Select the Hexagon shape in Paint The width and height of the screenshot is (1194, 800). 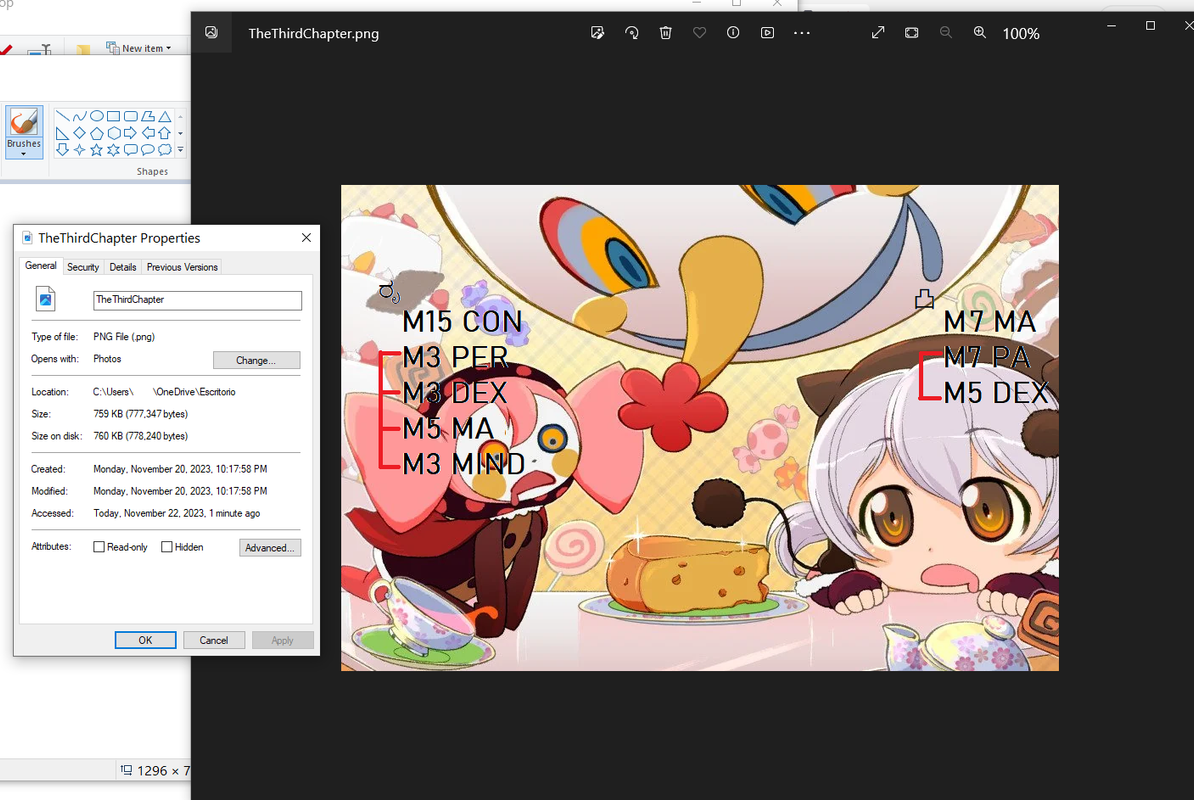click(113, 133)
